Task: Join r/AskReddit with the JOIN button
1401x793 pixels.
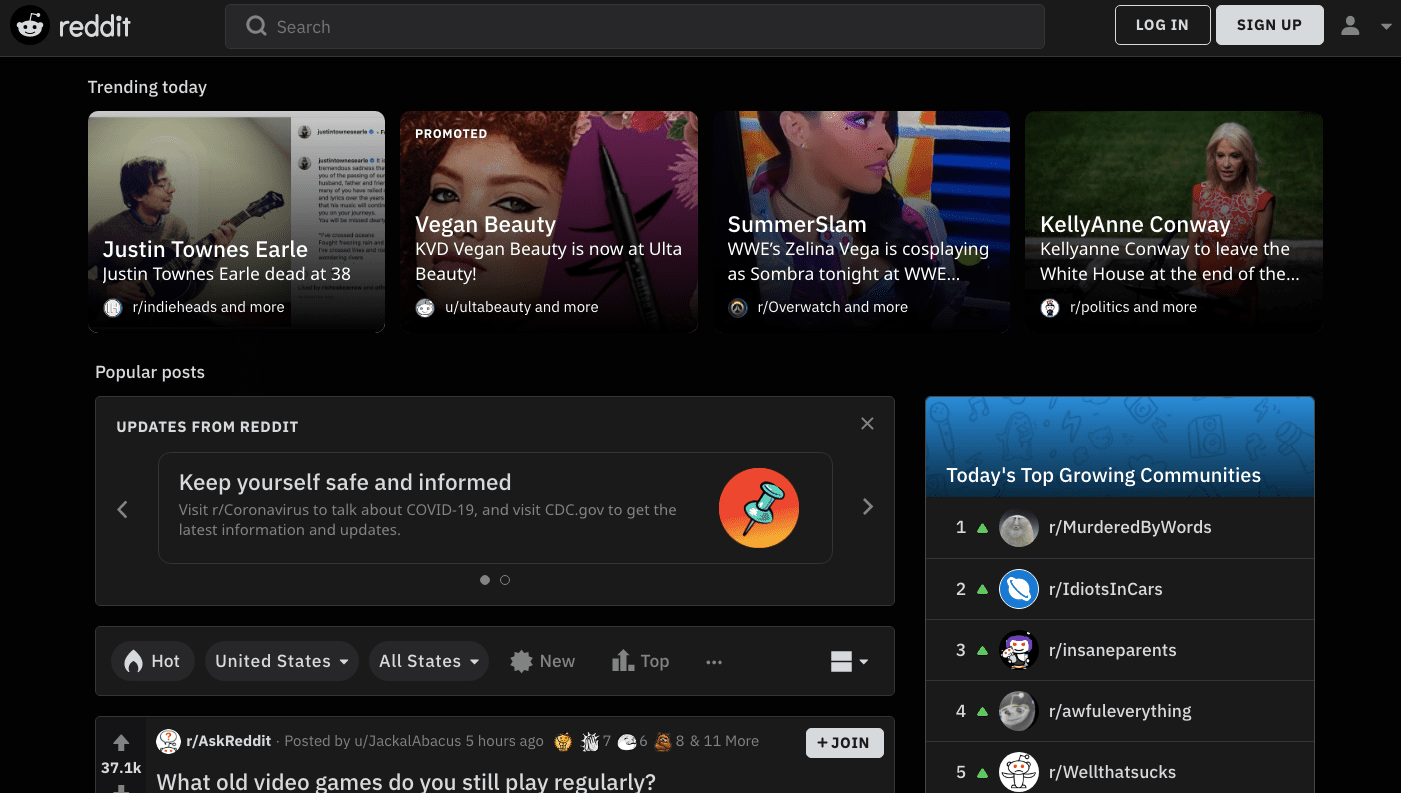Action: [x=844, y=742]
